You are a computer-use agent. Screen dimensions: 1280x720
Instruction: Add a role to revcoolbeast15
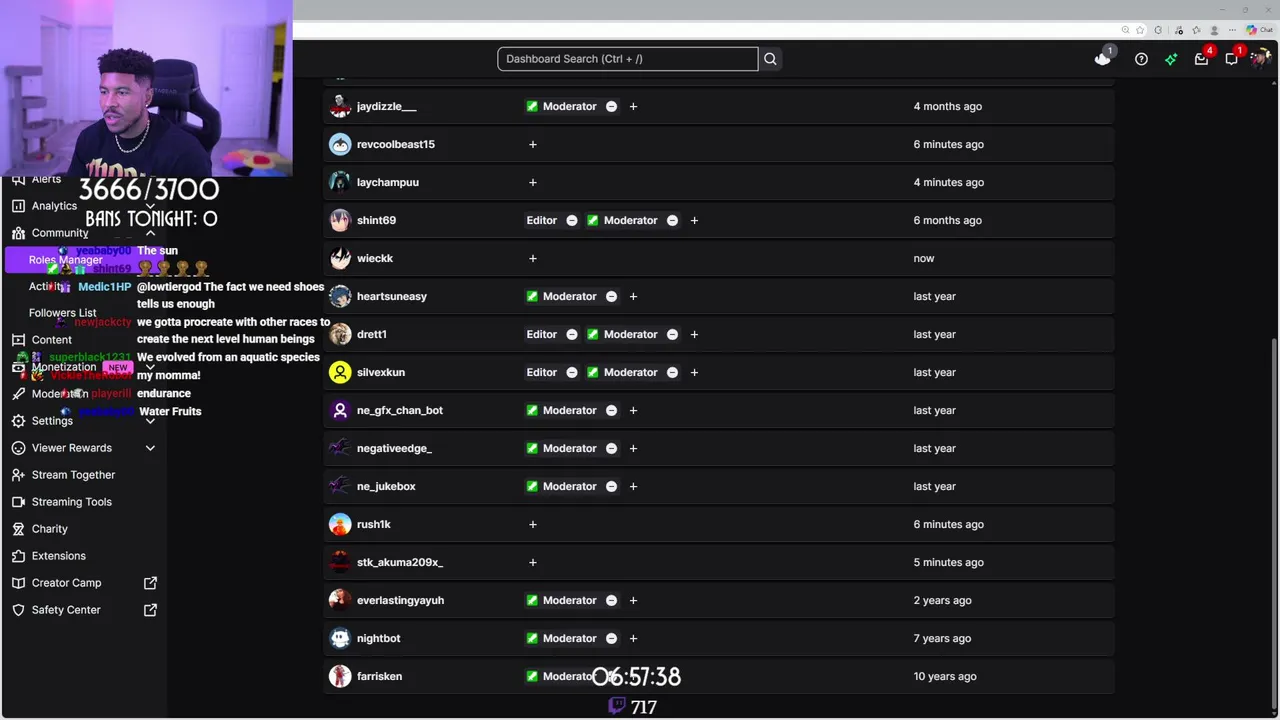[x=533, y=144]
